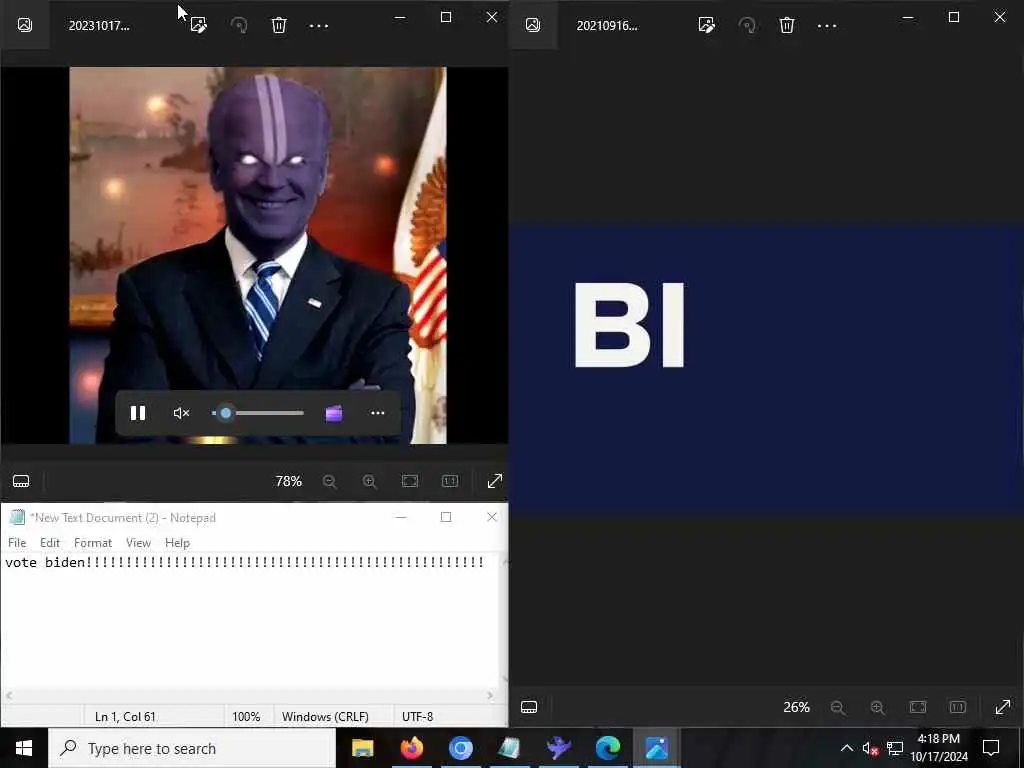Screen dimensions: 1024x768
Task: Open See more menu in right Photos window
Action: pos(827,26)
